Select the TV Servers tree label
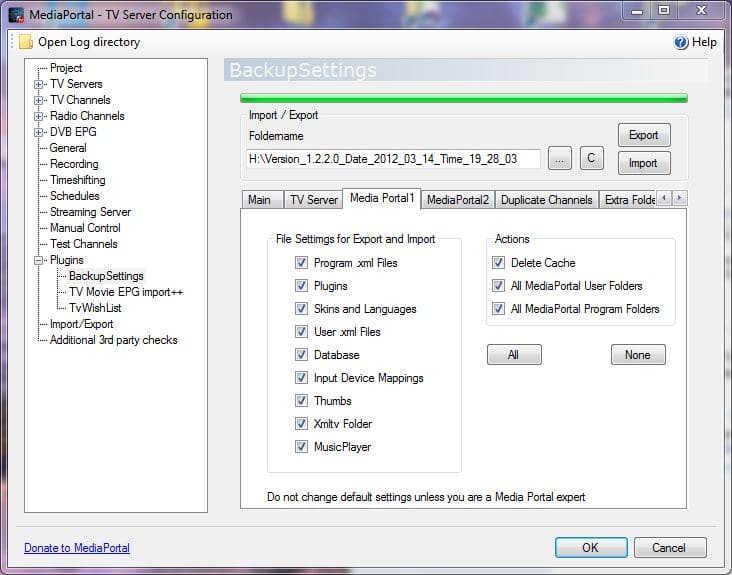Screen dimensions: 732x575 pyautogui.click(x=76, y=84)
